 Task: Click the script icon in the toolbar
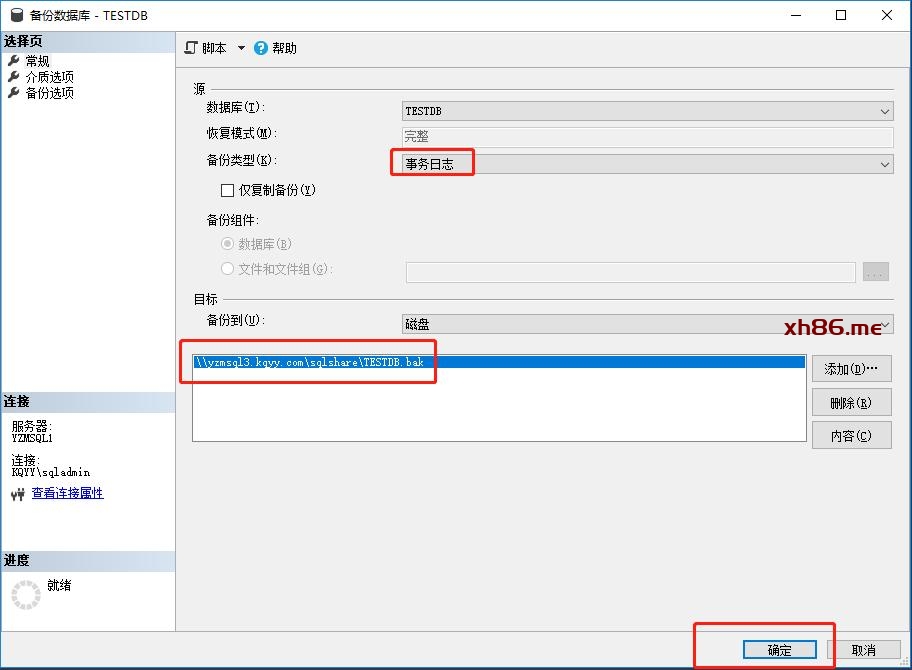[192, 48]
